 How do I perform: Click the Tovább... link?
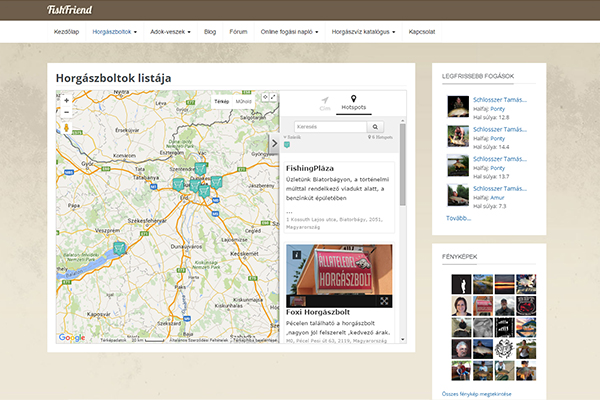[457, 217]
